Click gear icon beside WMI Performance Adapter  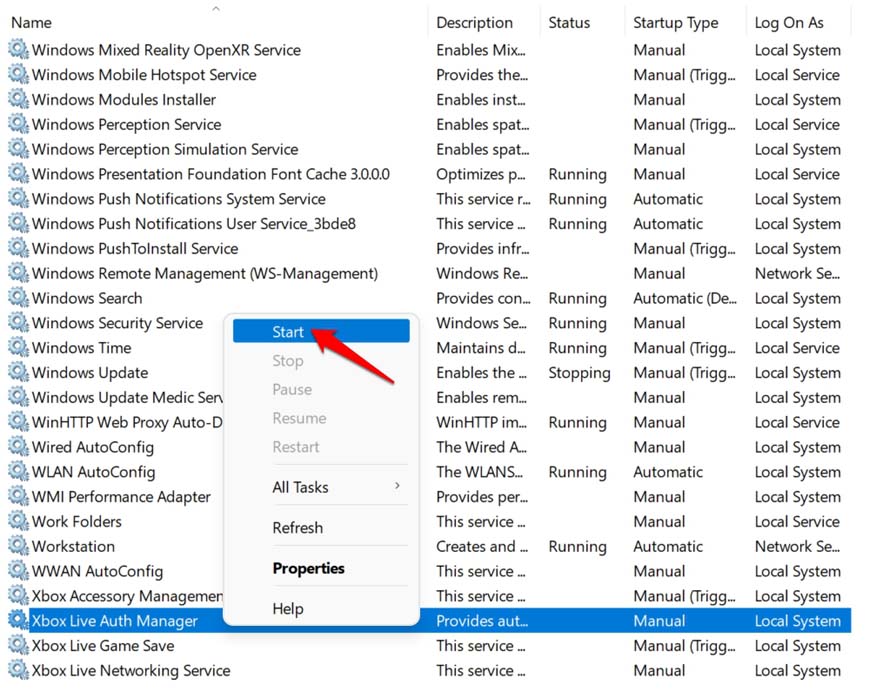[x=18, y=496]
